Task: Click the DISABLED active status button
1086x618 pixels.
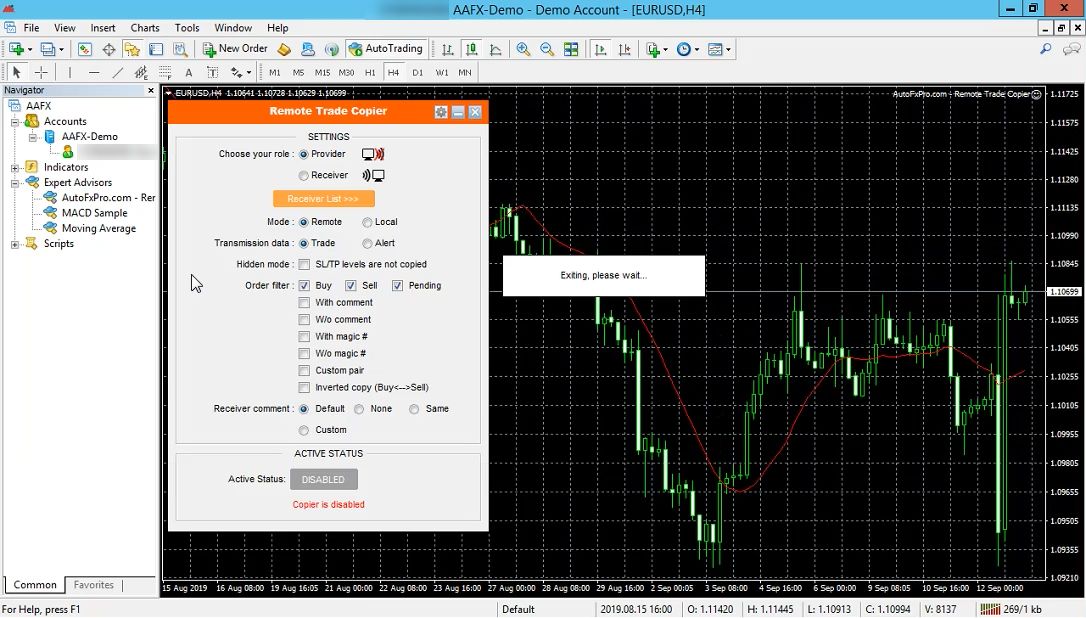Action: [x=323, y=480]
